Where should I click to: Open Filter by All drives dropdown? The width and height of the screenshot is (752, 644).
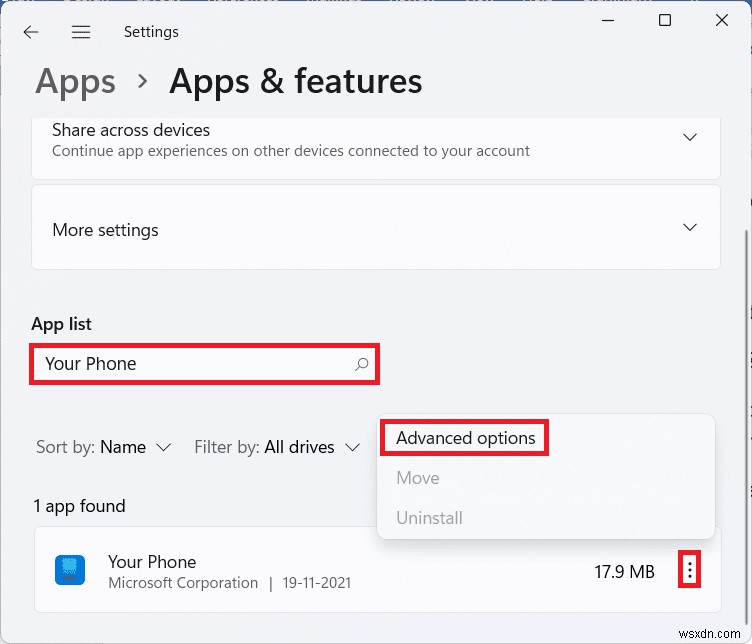pyautogui.click(x=277, y=447)
